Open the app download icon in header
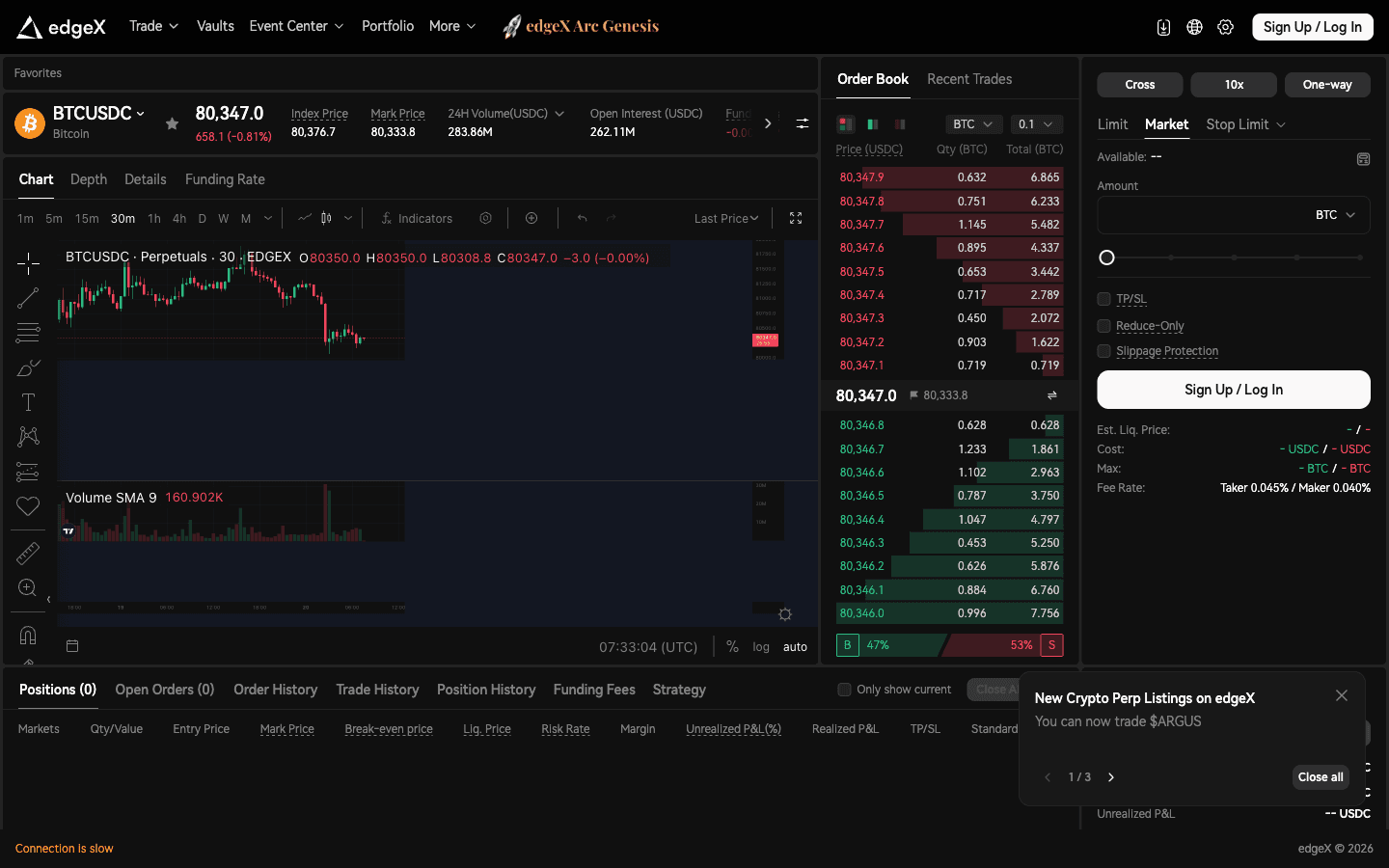1389x868 pixels. click(1163, 27)
